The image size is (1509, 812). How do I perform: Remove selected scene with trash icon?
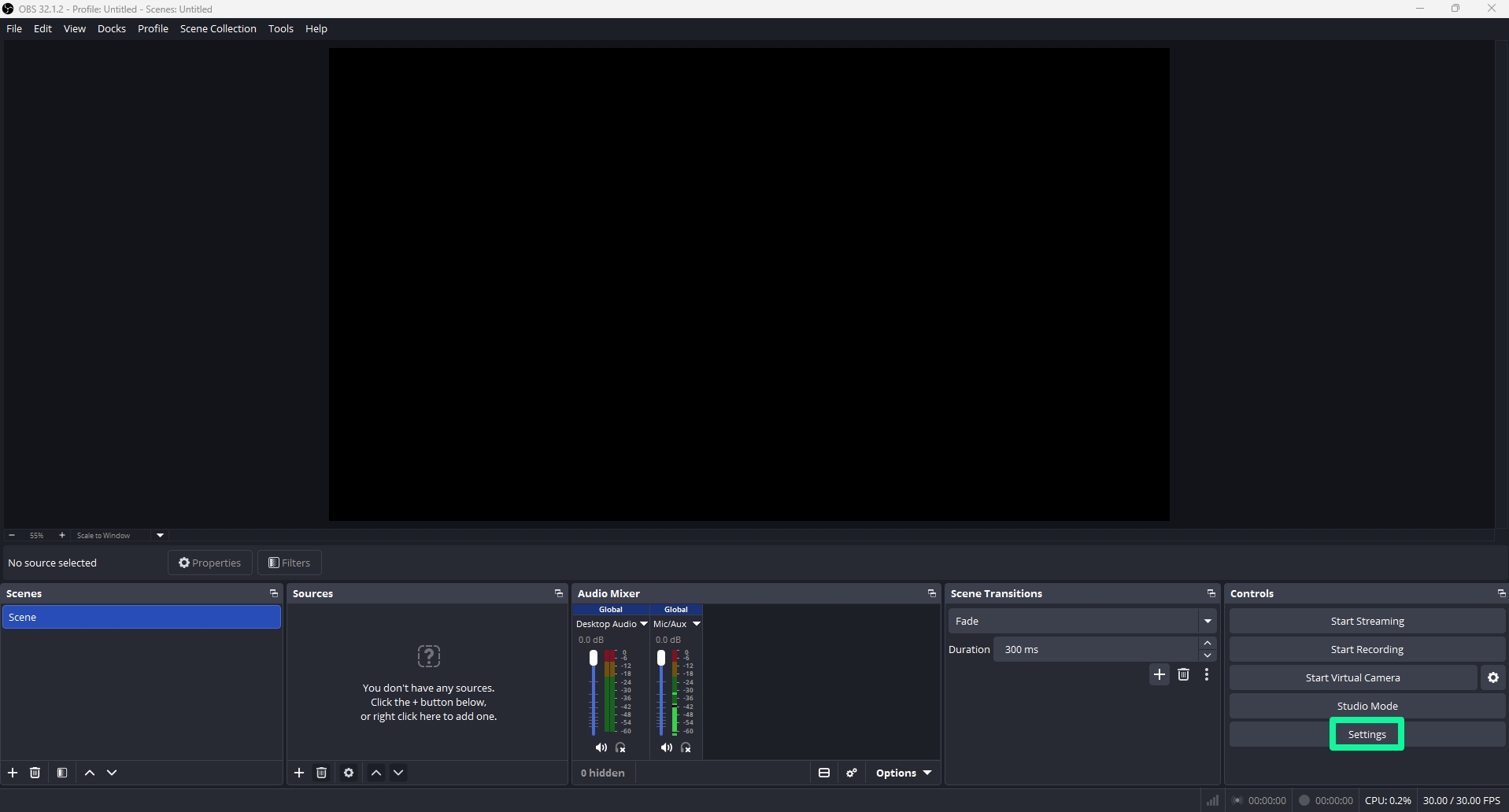[35, 773]
